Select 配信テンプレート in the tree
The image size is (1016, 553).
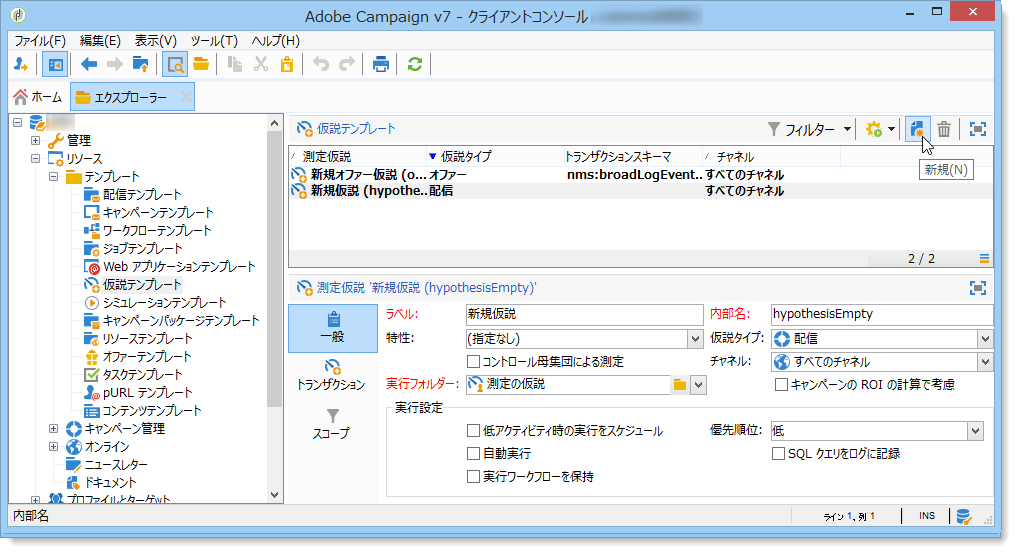pyautogui.click(x=142, y=194)
